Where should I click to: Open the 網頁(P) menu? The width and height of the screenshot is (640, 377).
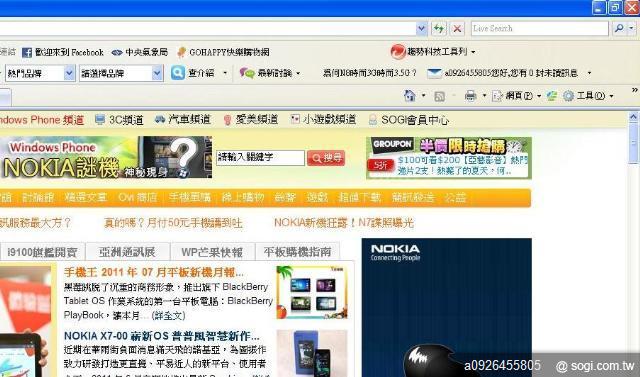click(517, 96)
